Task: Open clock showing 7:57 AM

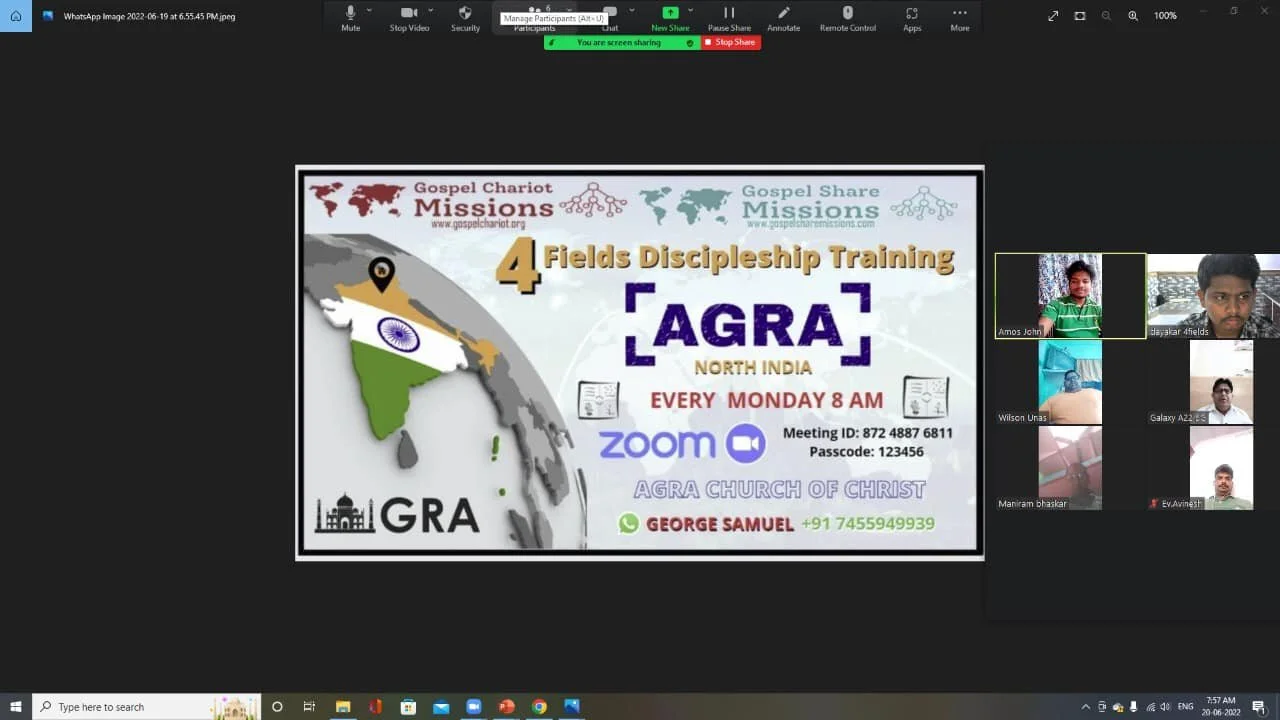Action: pos(1221,706)
